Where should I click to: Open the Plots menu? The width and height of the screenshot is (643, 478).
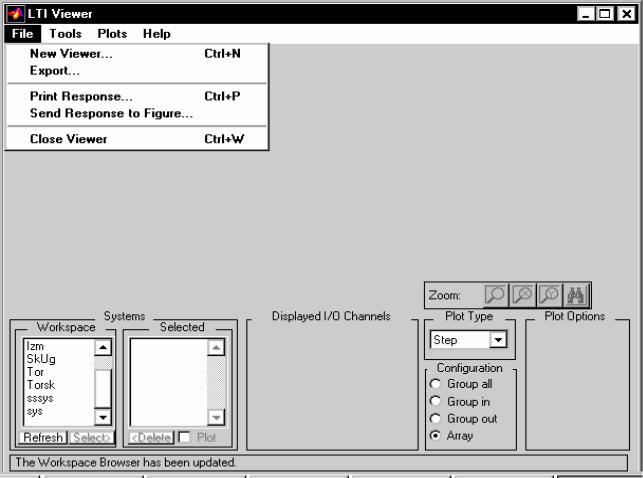point(112,34)
